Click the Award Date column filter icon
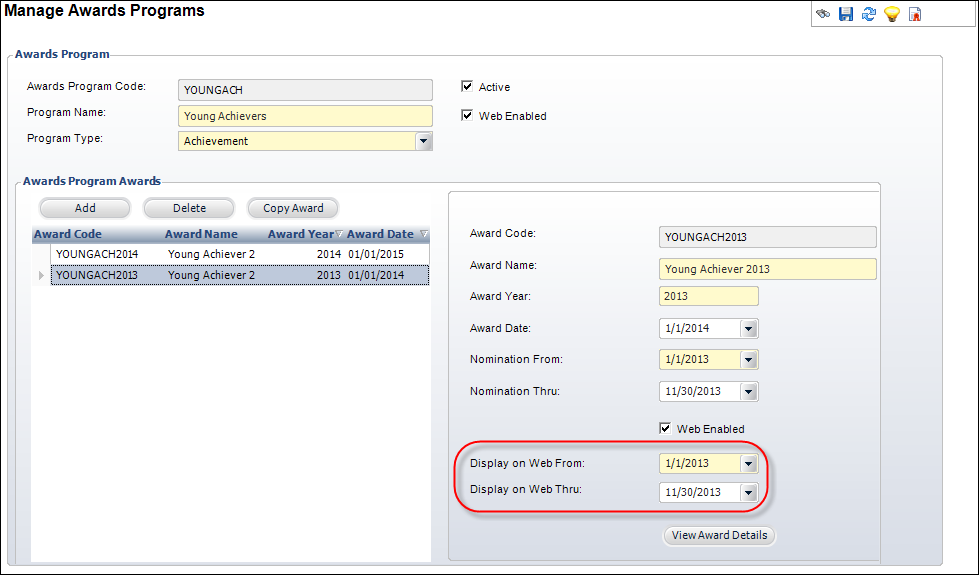 [x=424, y=234]
